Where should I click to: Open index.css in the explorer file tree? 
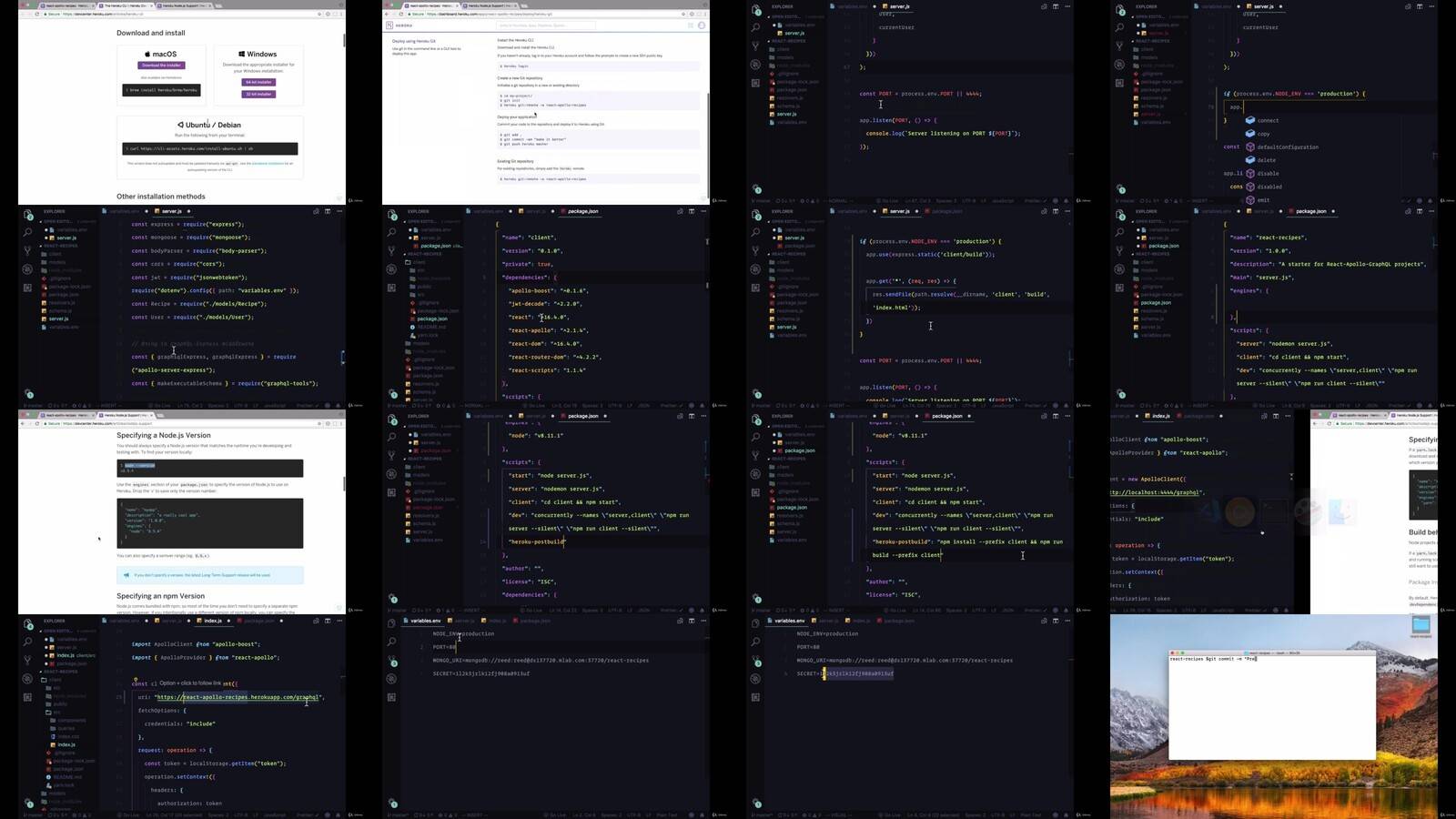click(x=68, y=736)
